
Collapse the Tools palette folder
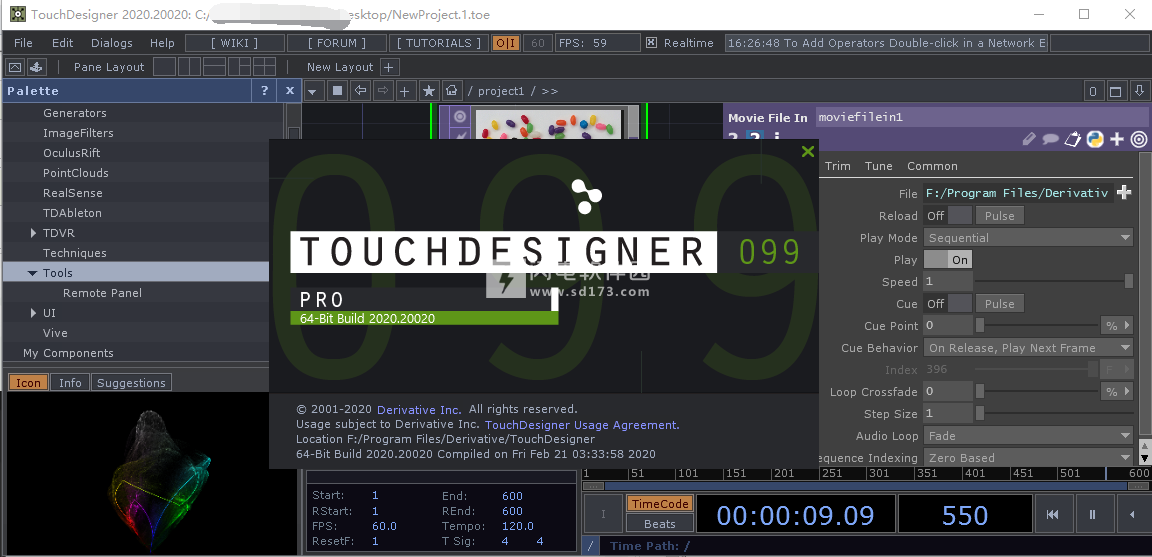pos(32,273)
